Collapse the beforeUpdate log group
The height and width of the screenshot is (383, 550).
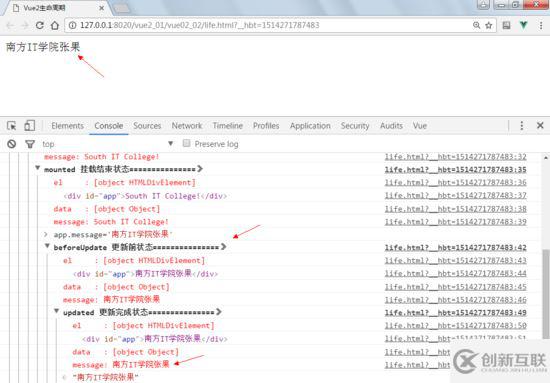[x=47, y=246]
